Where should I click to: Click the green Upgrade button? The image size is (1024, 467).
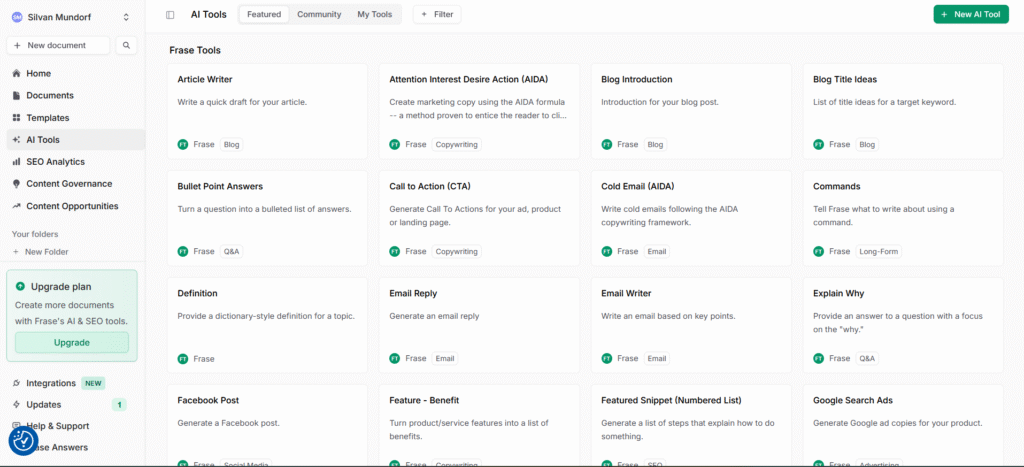[x=72, y=342]
